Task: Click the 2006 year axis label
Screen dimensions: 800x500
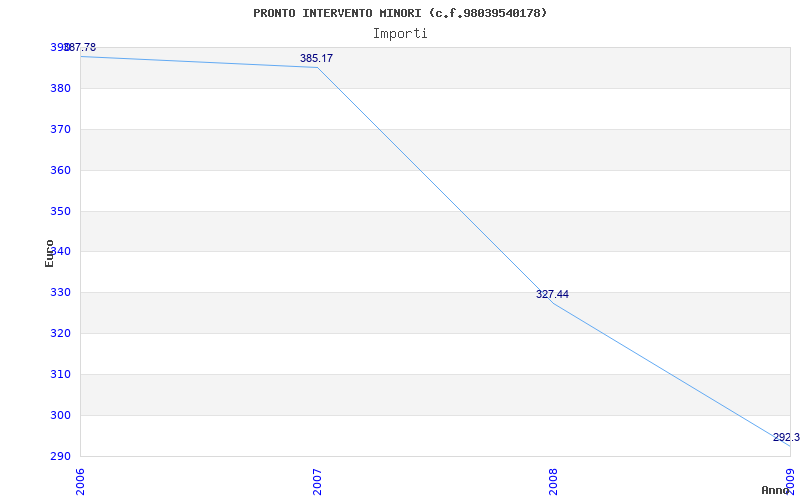Action: click(x=80, y=482)
